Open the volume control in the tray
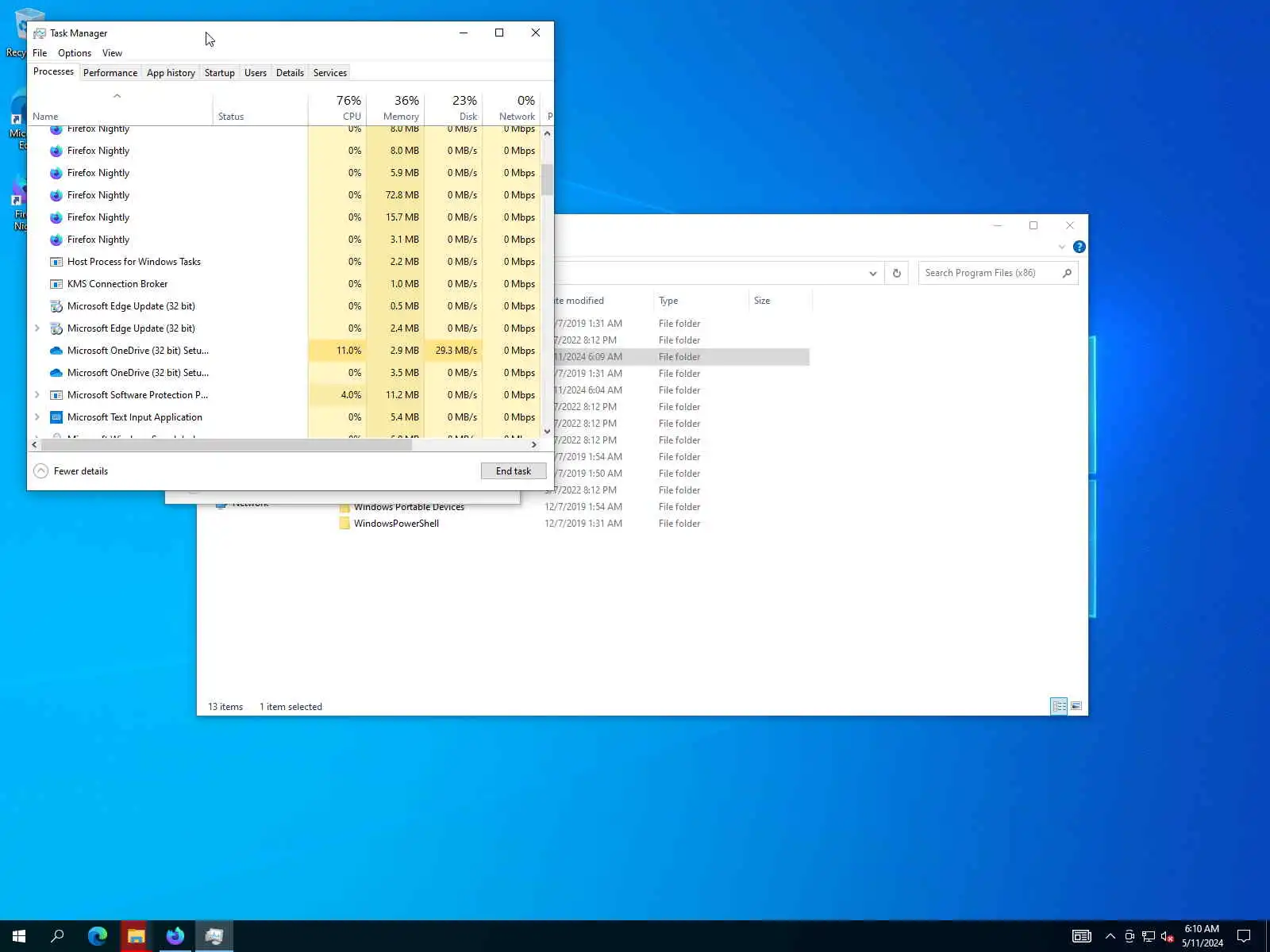Screen dimensions: 1270x952 click(1167, 936)
